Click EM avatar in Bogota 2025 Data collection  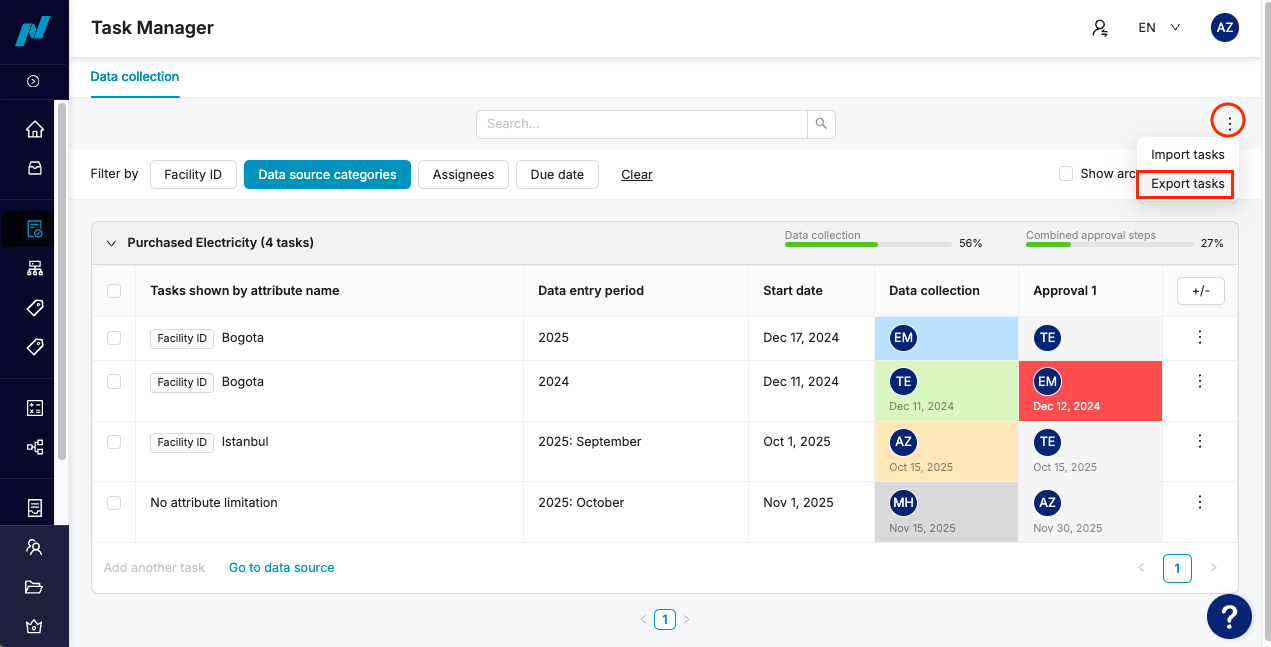(903, 338)
